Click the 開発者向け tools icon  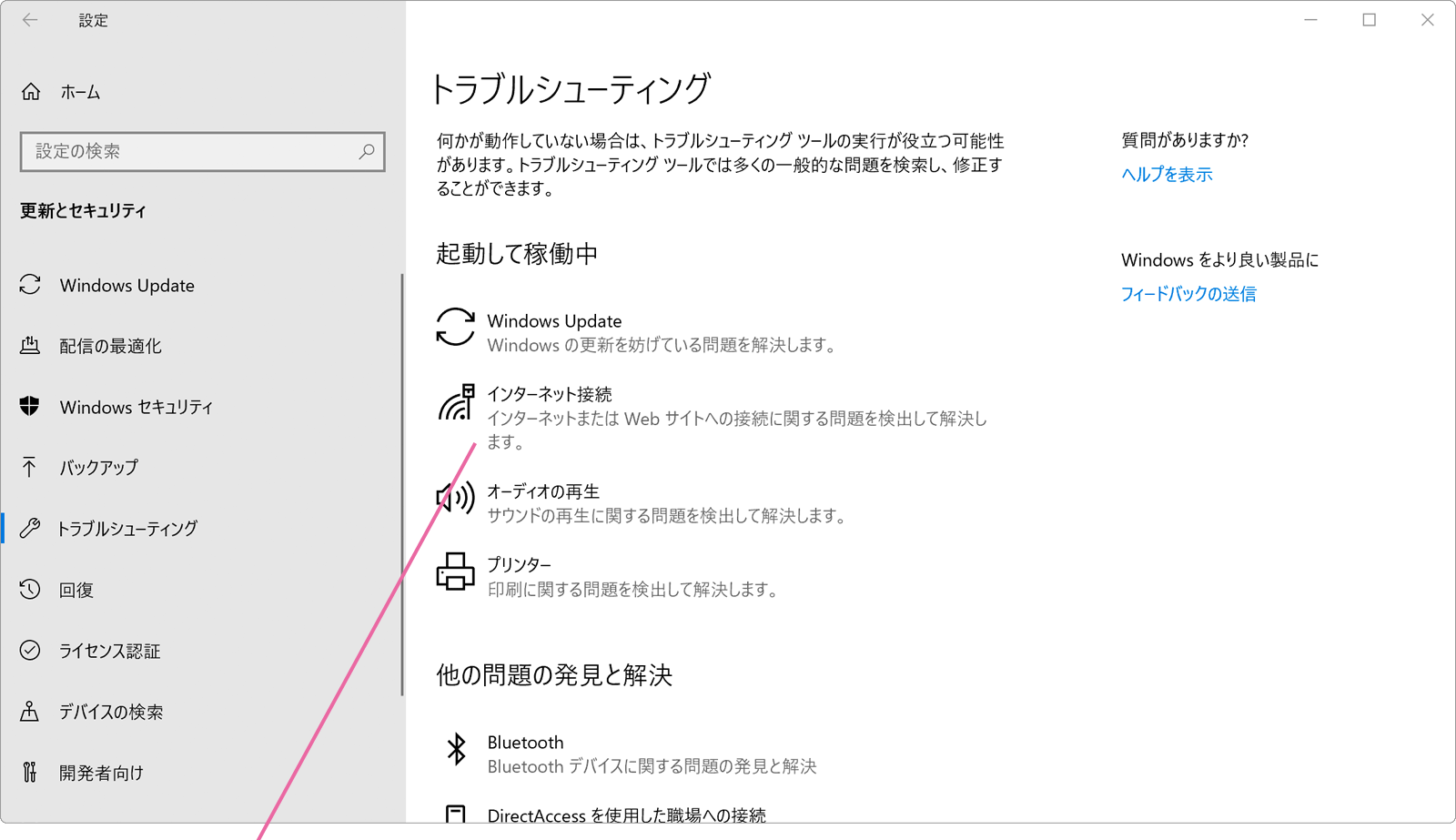(x=30, y=772)
